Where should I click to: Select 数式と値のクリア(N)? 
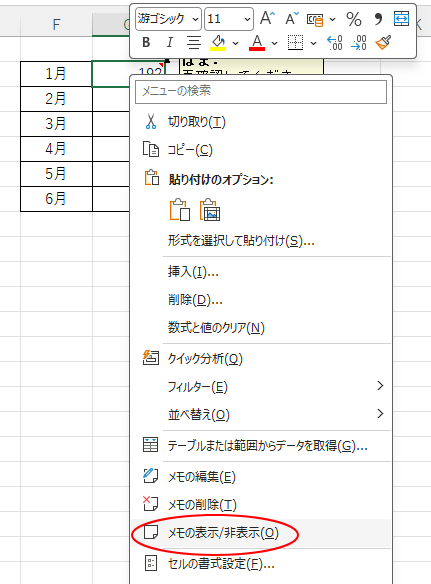click(x=261, y=328)
